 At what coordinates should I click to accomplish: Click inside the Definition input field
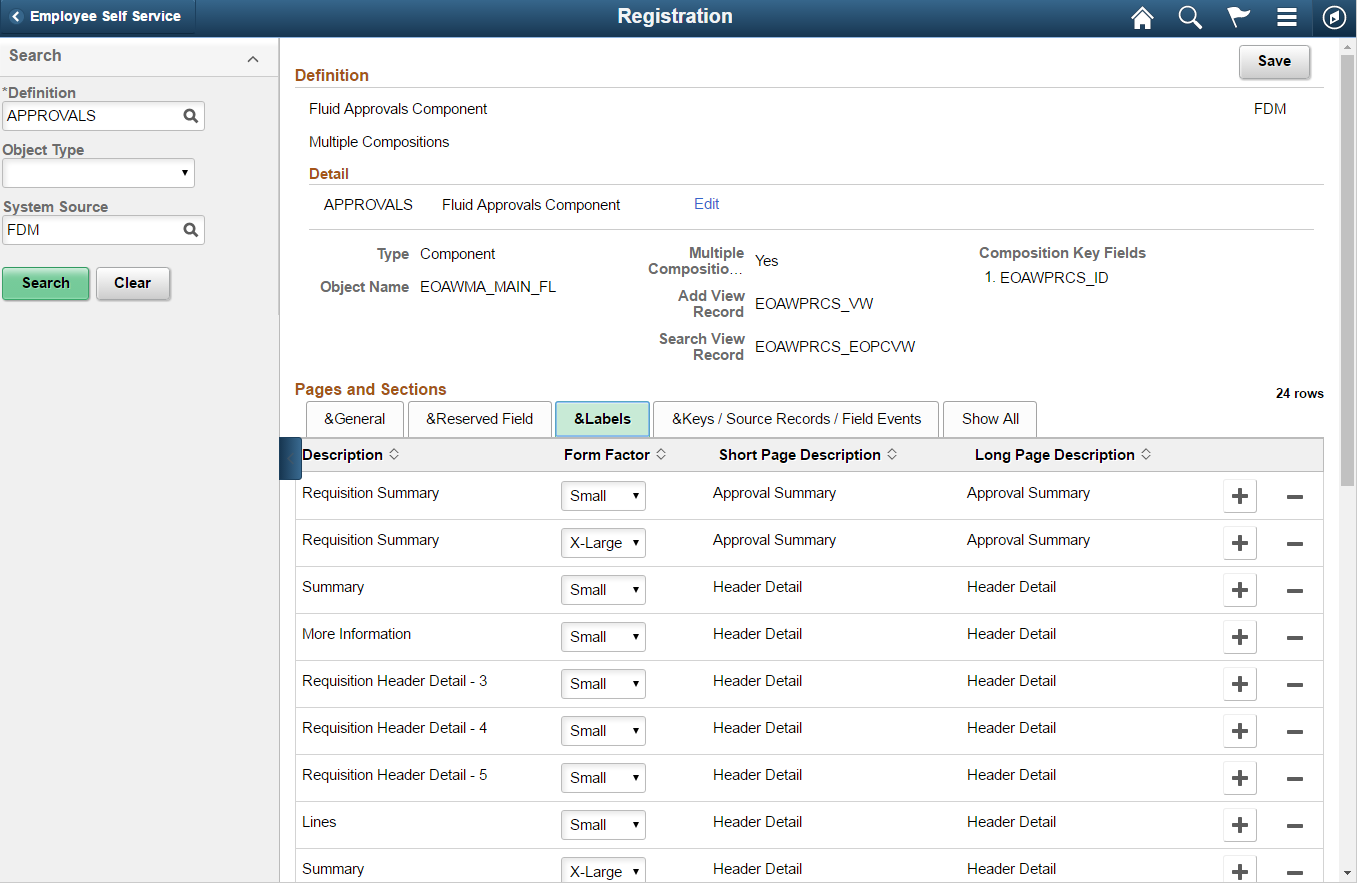point(95,116)
